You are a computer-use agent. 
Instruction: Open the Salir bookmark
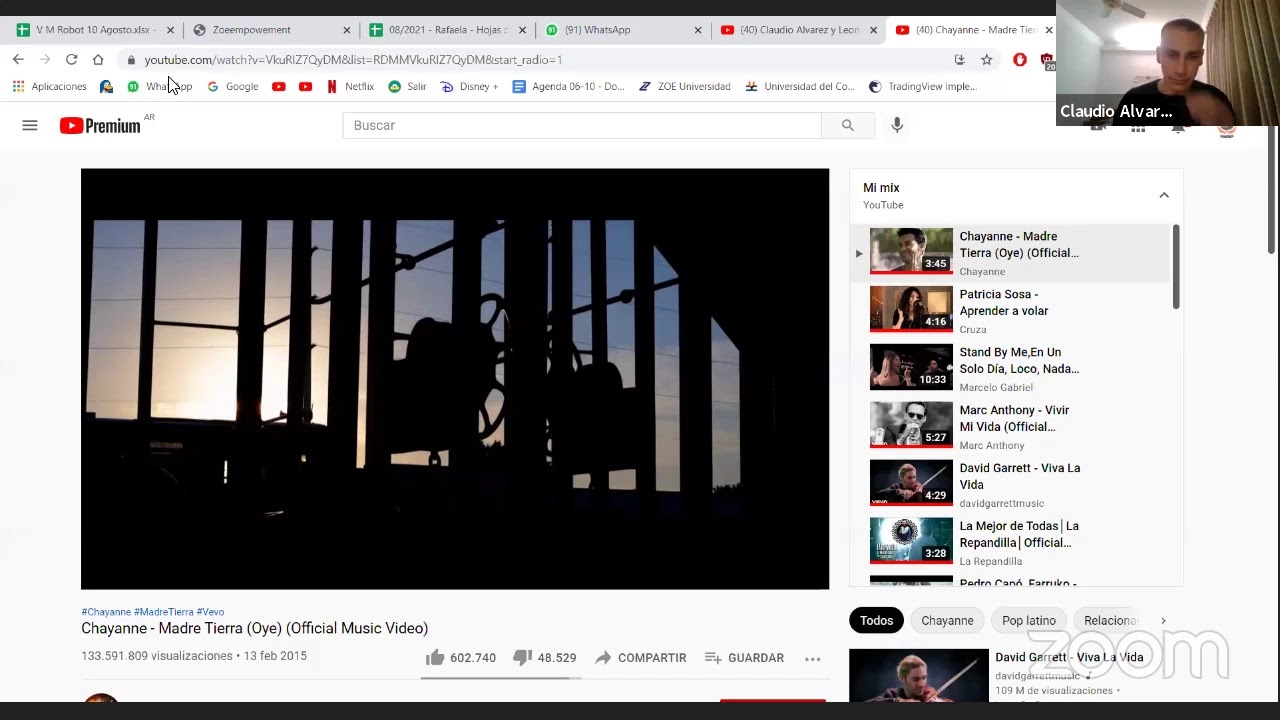coord(407,86)
